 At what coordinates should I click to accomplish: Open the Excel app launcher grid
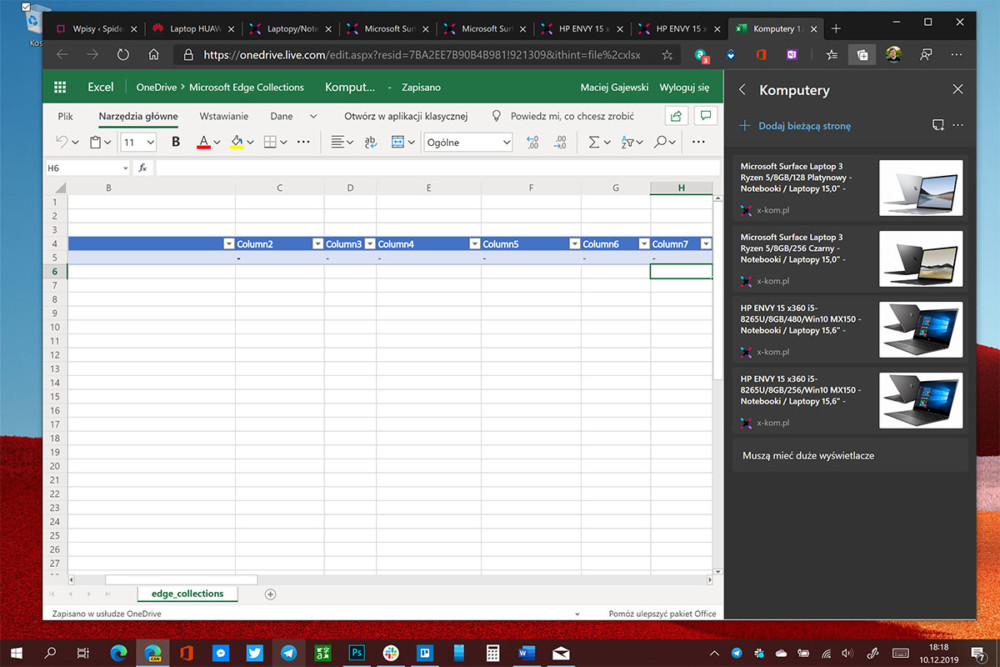coord(60,87)
